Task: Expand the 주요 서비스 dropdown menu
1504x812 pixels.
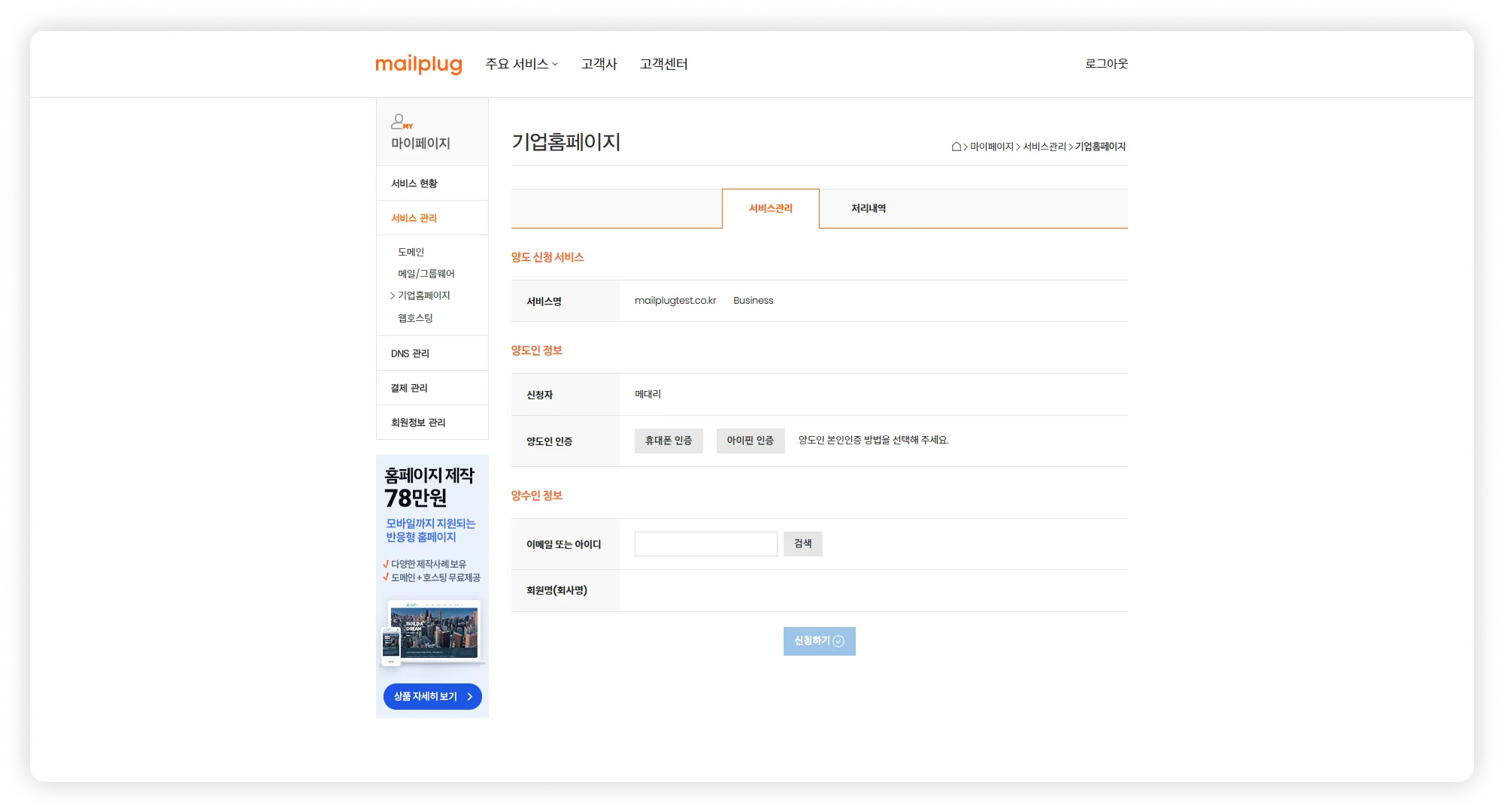Action: click(x=521, y=64)
